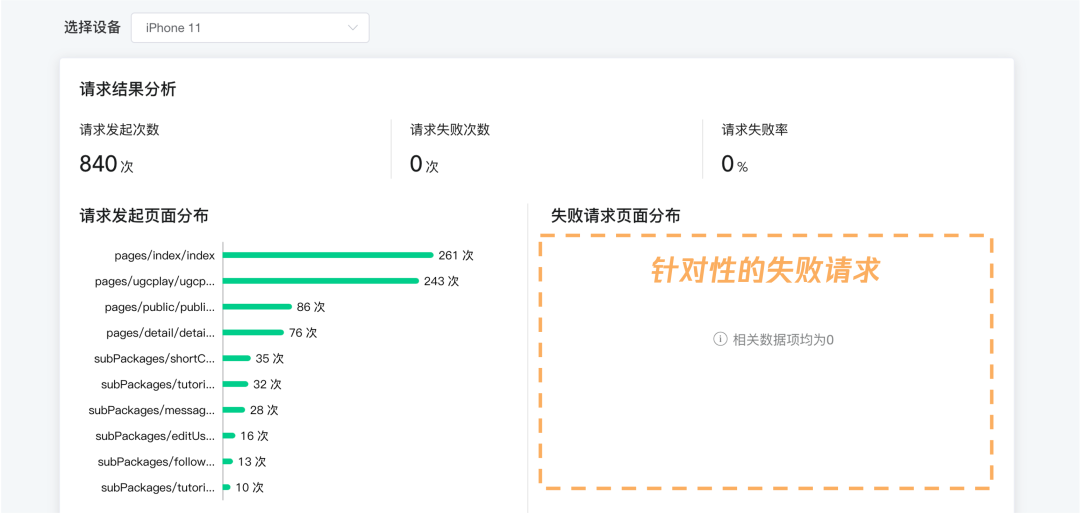This screenshot has width=1080, height=514.
Task: Click the dropdown chevron arrow icon
Action: (353, 28)
